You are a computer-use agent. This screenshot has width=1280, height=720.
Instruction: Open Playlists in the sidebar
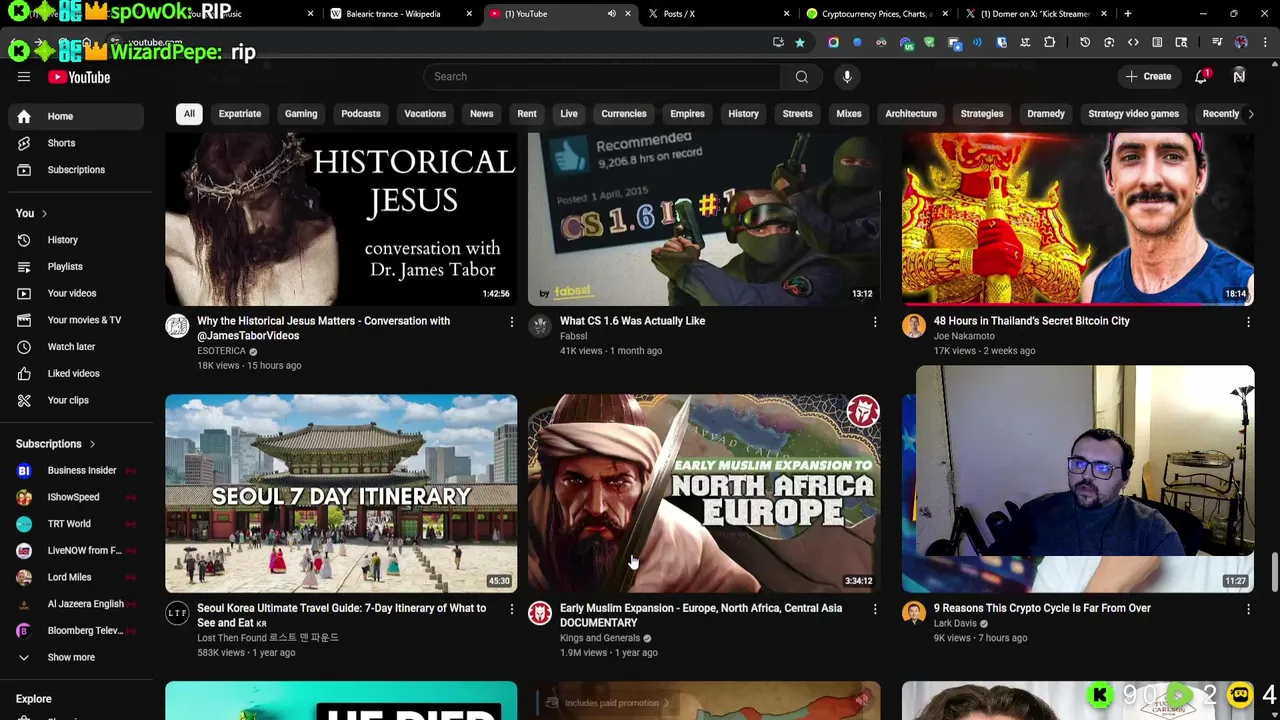tap(76, 267)
